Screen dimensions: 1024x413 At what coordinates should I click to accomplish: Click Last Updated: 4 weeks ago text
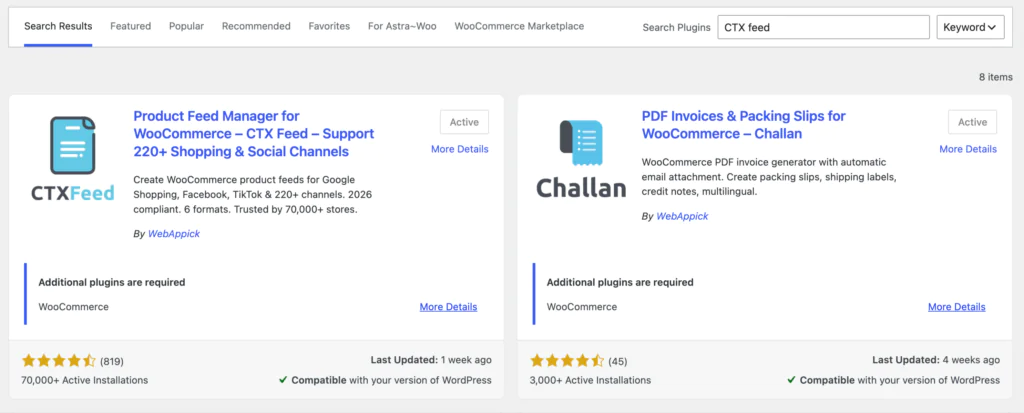[x=936, y=360]
